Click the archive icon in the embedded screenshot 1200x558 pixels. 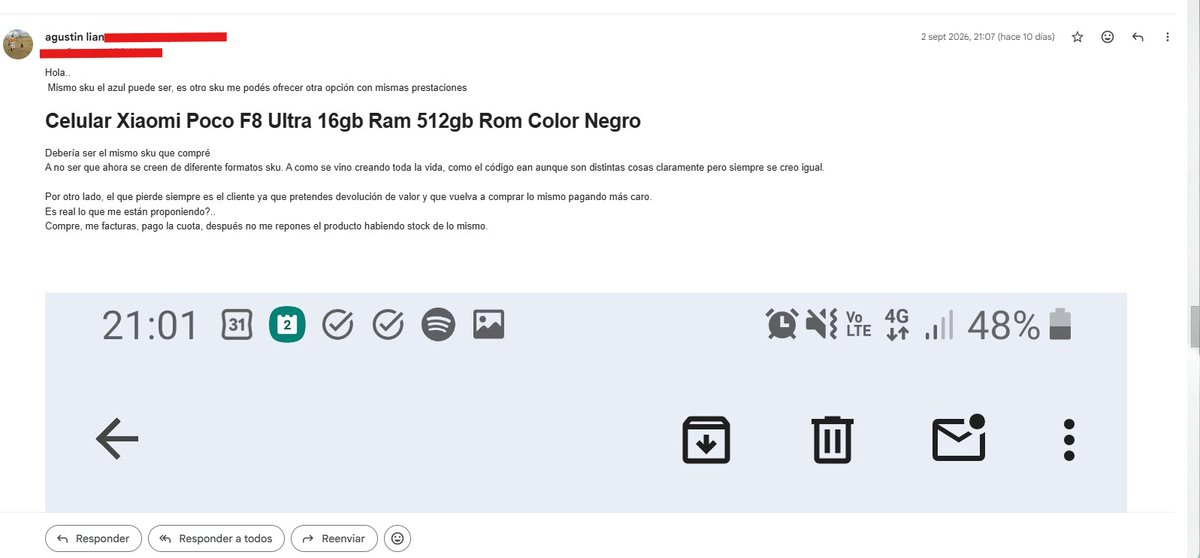706,439
